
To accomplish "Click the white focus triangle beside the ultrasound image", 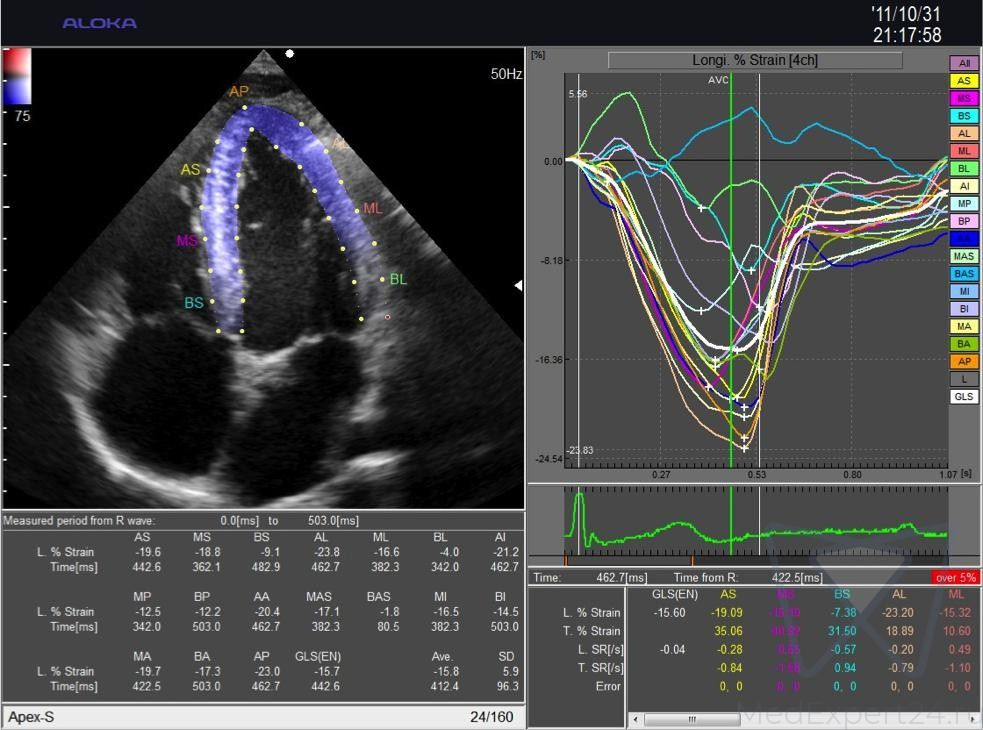I will tap(518, 286).
